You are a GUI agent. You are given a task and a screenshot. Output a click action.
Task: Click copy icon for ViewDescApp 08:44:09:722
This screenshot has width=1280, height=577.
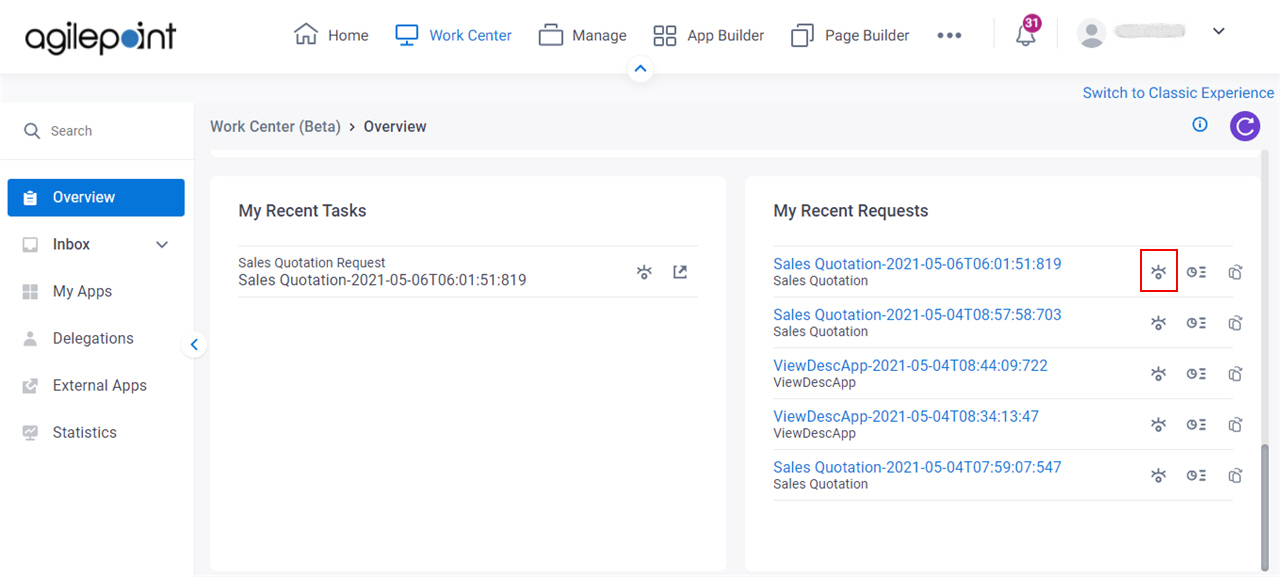tap(1235, 374)
